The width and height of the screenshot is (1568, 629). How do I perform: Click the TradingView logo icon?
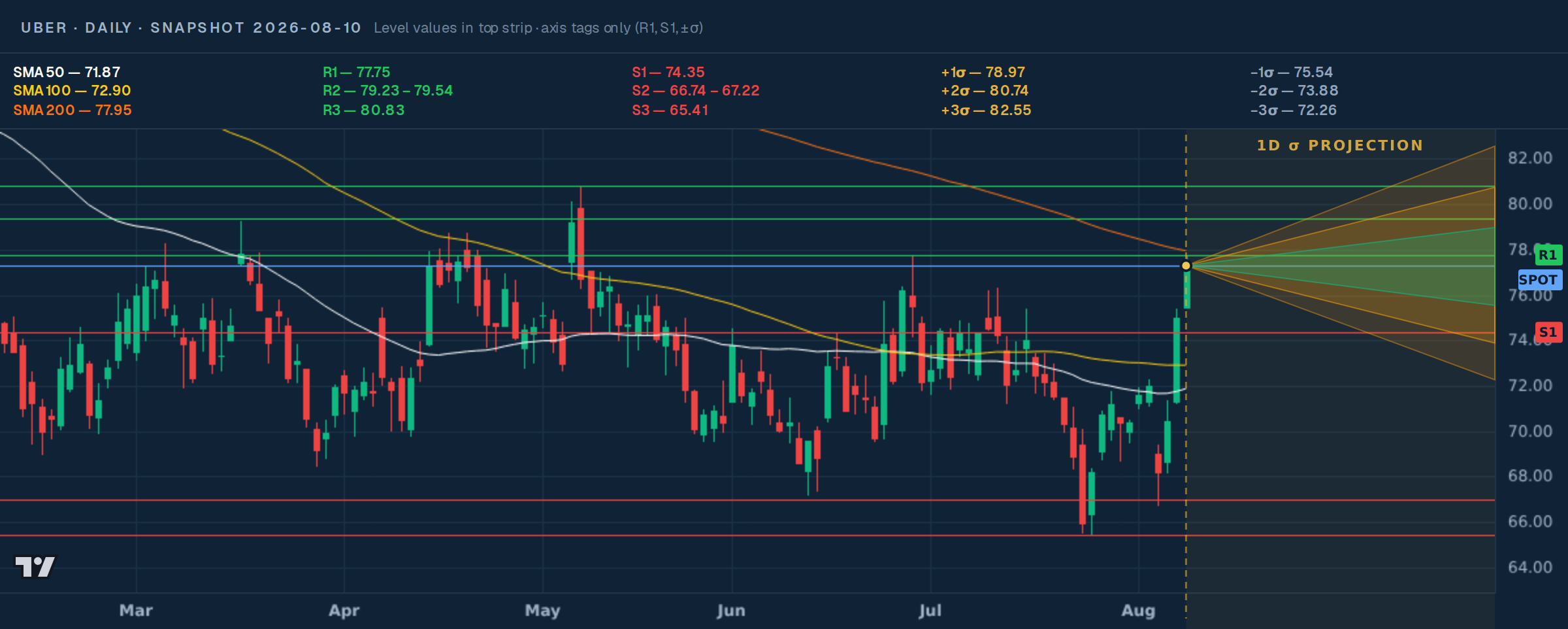(35, 566)
